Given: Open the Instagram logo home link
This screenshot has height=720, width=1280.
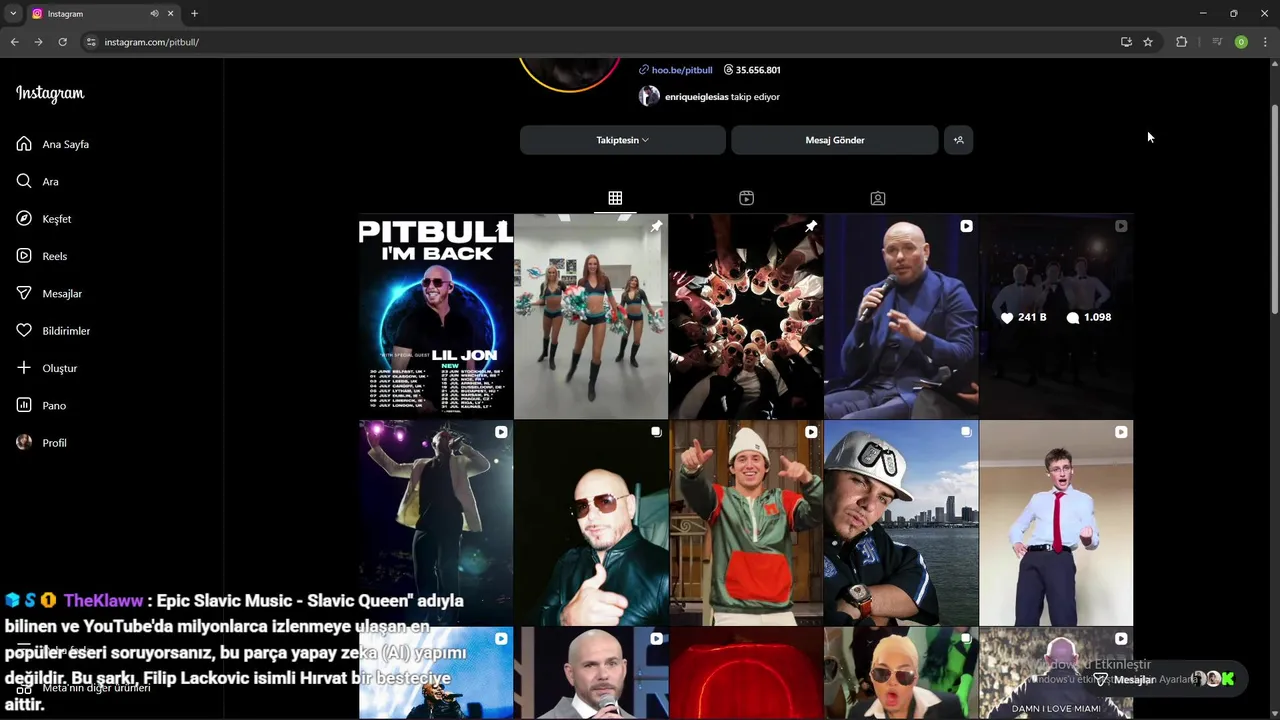Looking at the screenshot, I should [50, 94].
